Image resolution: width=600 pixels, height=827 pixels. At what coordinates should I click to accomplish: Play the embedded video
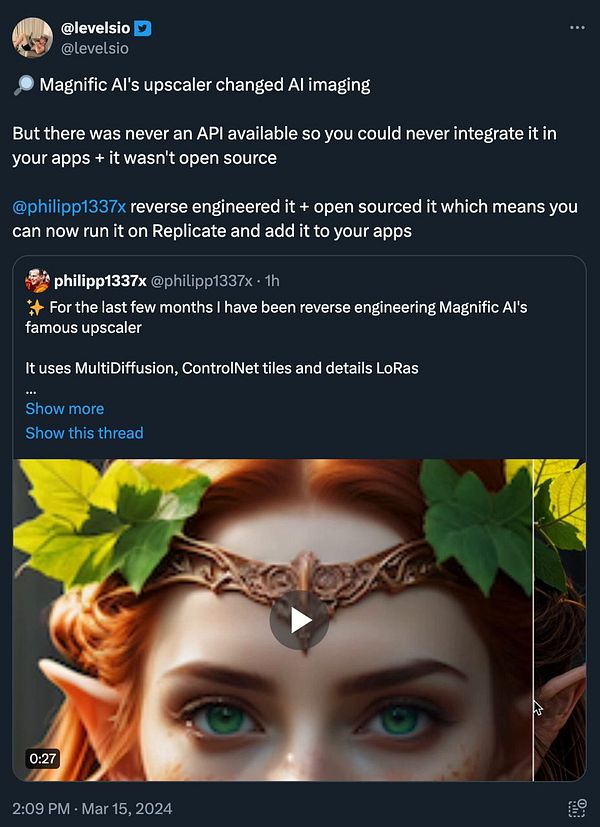(x=299, y=620)
